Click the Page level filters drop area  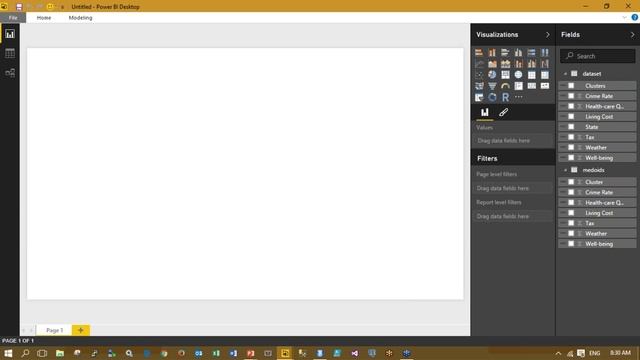click(x=513, y=188)
